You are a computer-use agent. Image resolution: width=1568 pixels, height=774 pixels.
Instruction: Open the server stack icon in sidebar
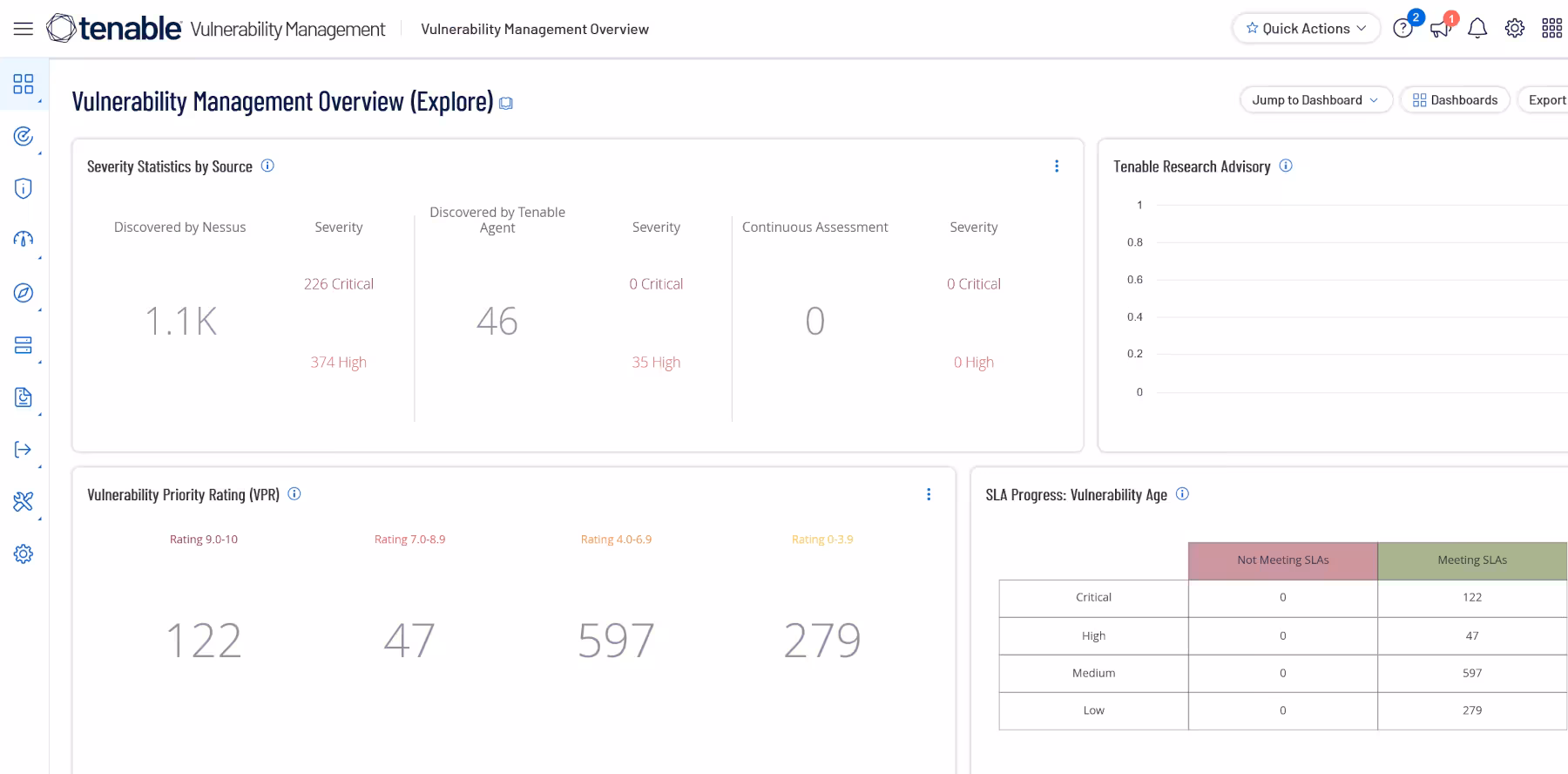click(x=24, y=345)
